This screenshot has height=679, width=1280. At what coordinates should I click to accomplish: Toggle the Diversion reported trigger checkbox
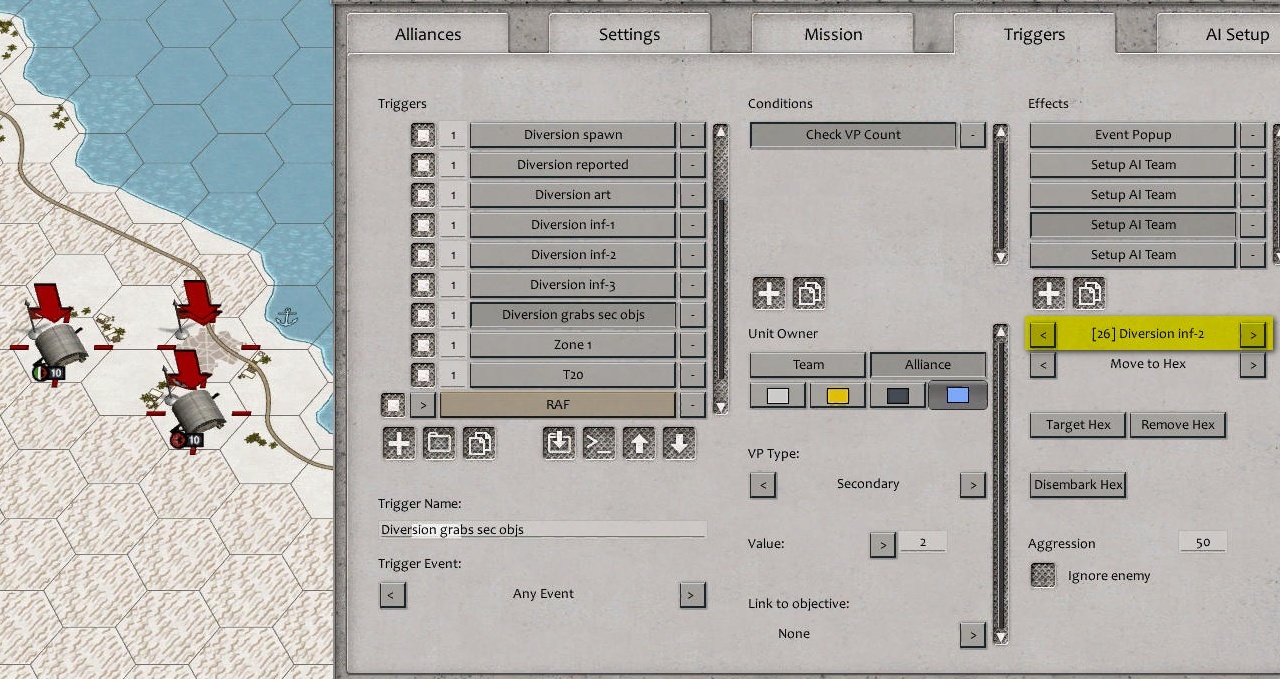(423, 165)
